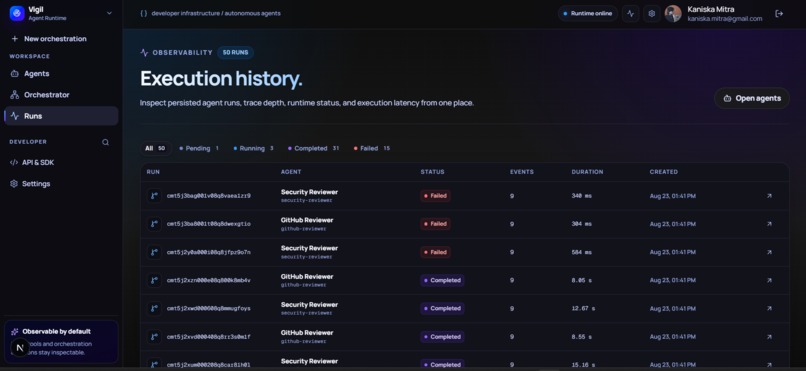Click the Completed badge in the 12.67 s row

pos(442,308)
